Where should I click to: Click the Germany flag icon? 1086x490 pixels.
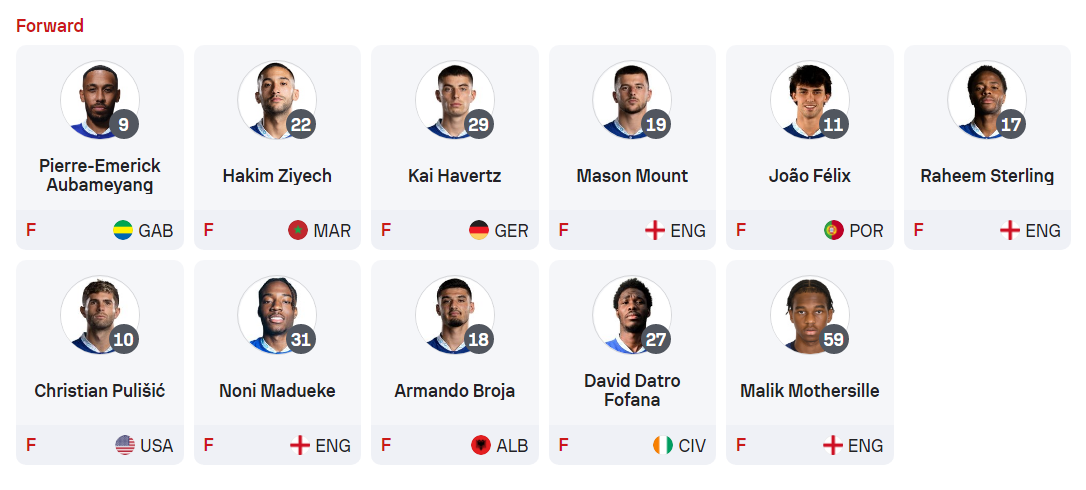(479, 230)
